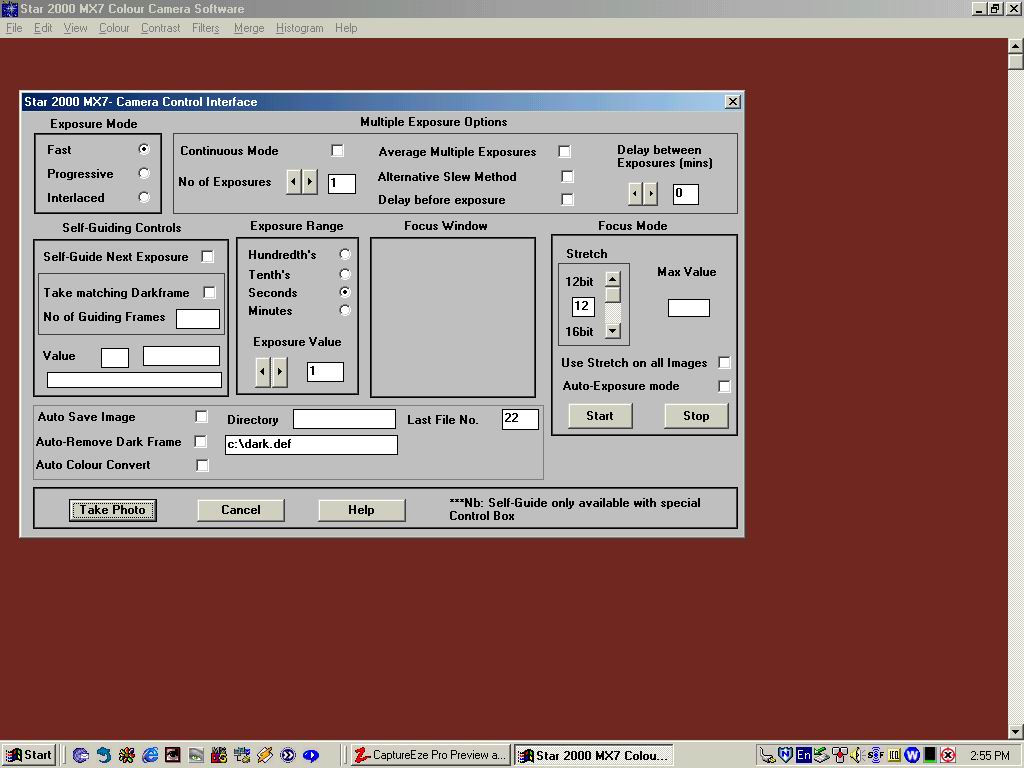Screen dimensions: 1024x768
Task: Launch the ICQ flower icon in quick launch
Action: (x=127, y=755)
